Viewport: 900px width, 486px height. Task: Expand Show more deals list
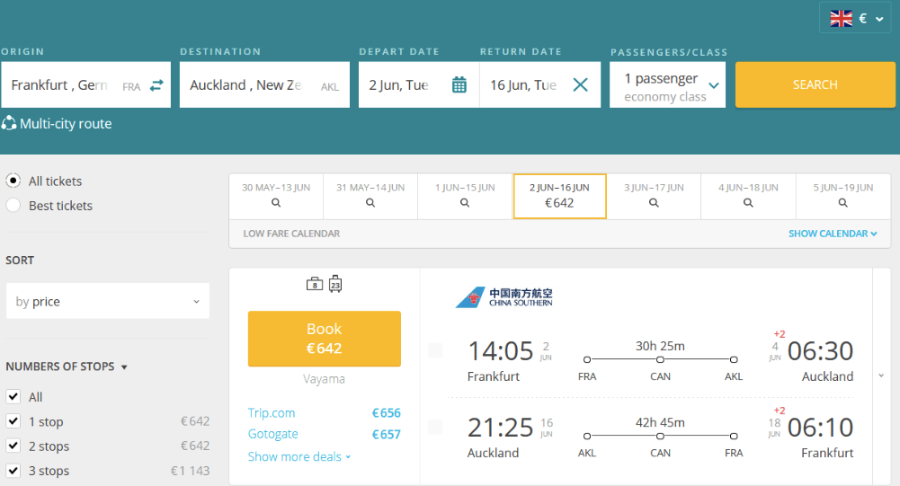tap(299, 457)
